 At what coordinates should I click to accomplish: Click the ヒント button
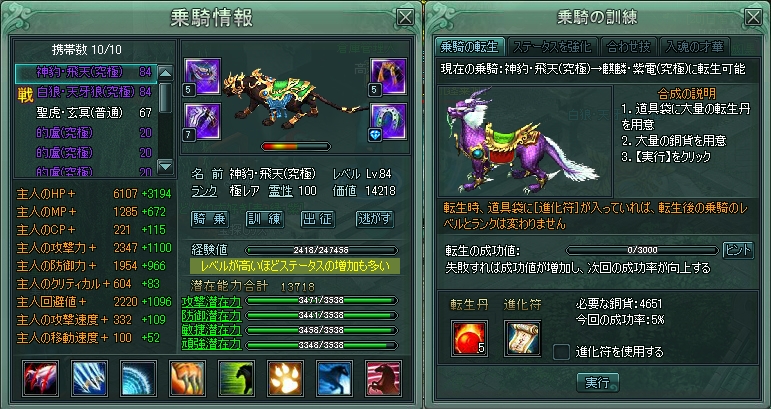pyautogui.click(x=738, y=250)
